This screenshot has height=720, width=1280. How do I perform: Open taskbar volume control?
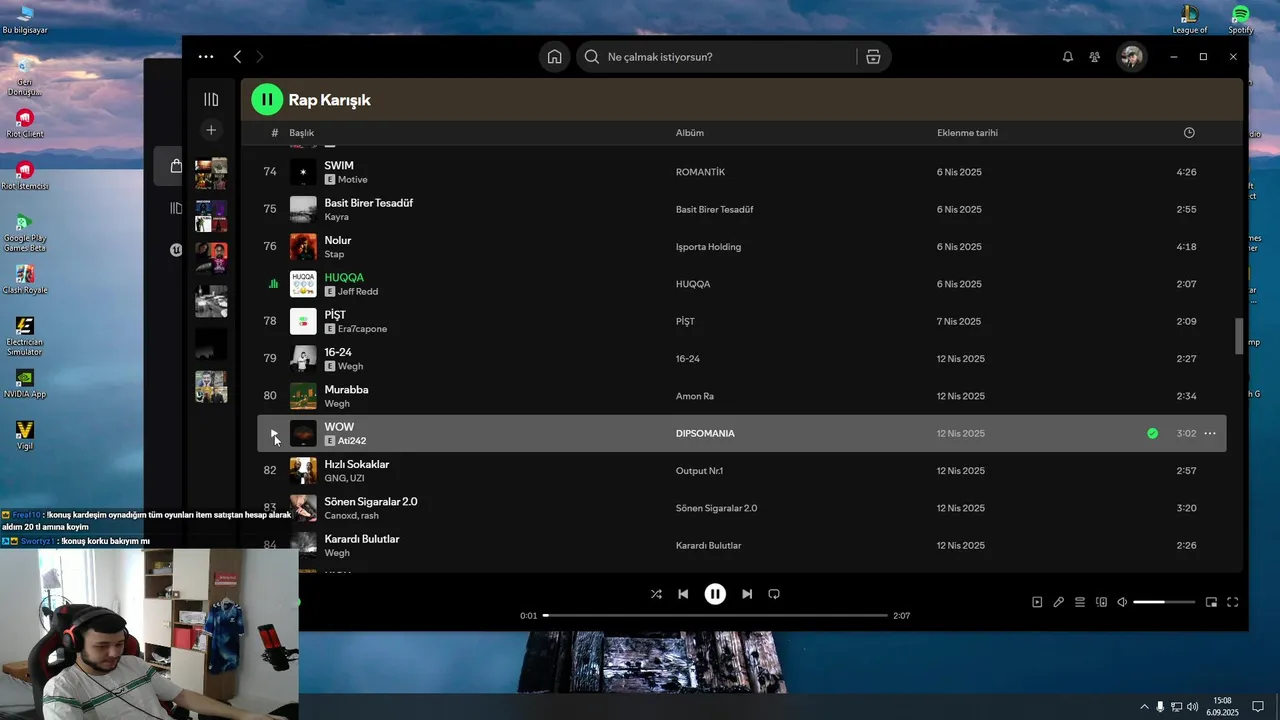coord(1192,707)
